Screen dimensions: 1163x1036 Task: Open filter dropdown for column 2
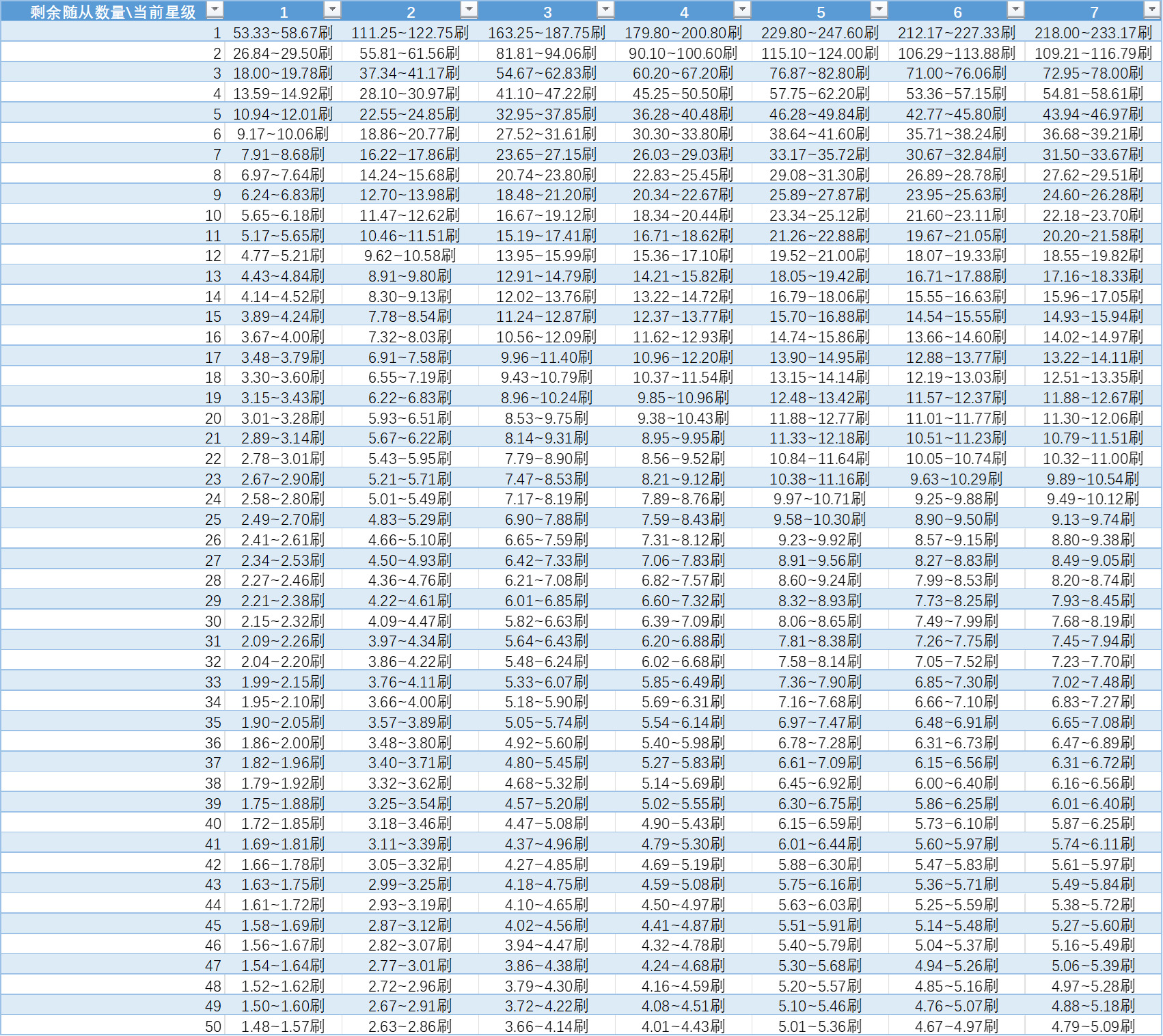pos(469,10)
